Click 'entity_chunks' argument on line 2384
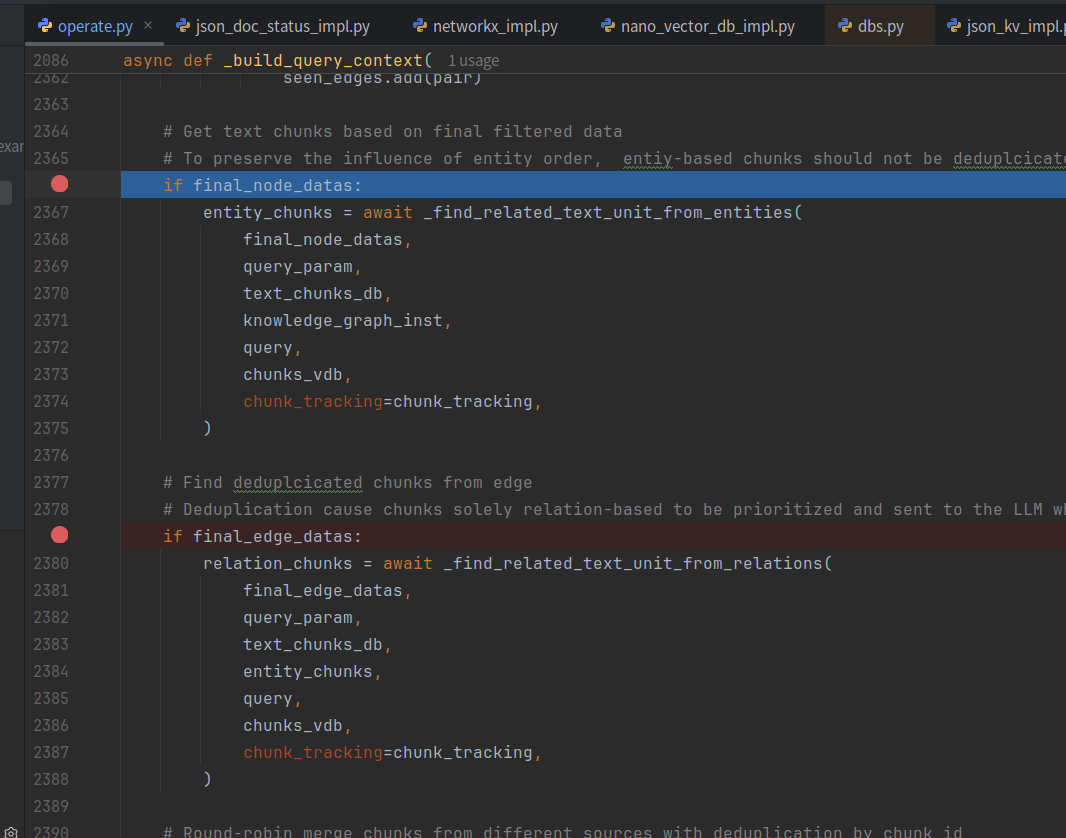 pos(308,671)
